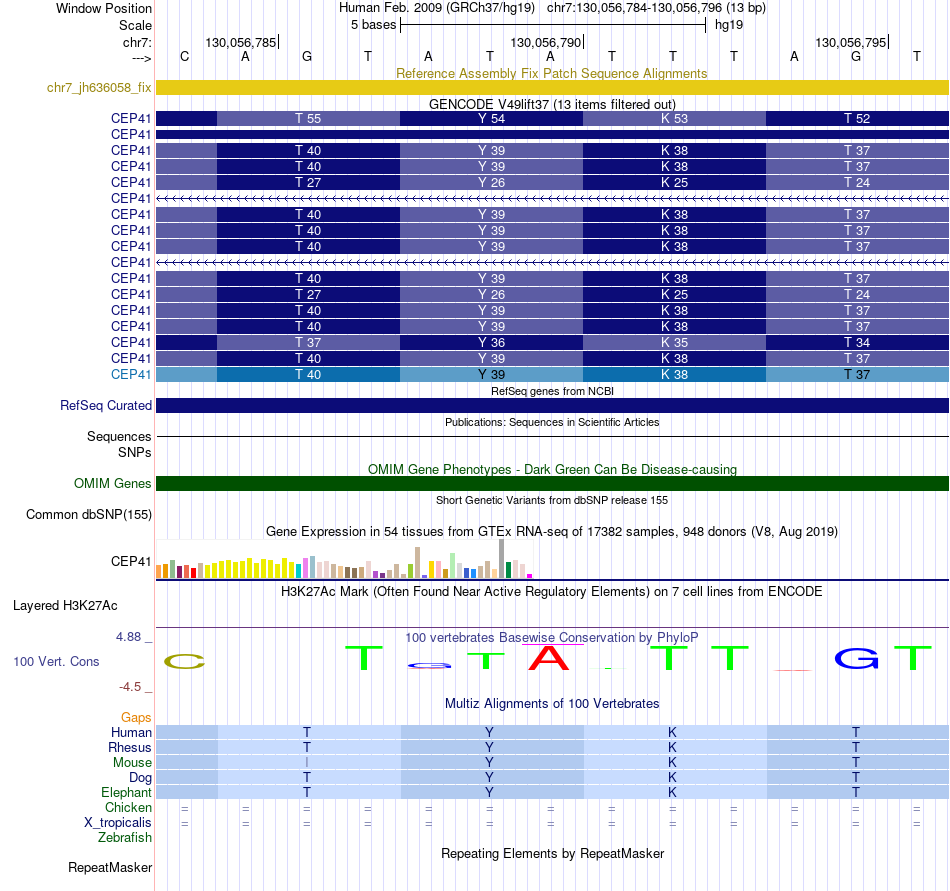Image resolution: width=950 pixels, height=891 pixels.
Task: Click the Window Position label
Action: point(104,8)
